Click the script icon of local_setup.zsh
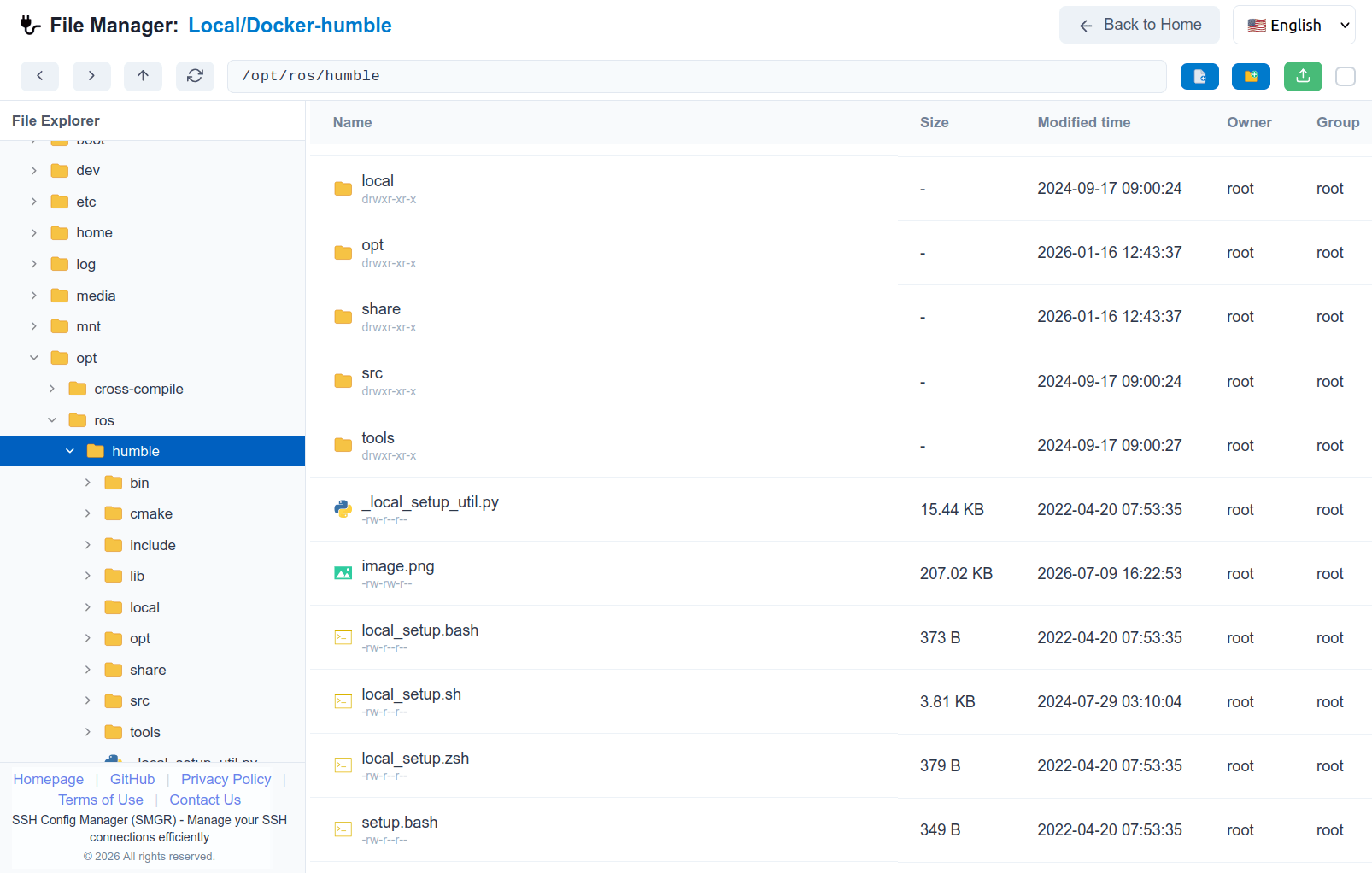 point(343,765)
